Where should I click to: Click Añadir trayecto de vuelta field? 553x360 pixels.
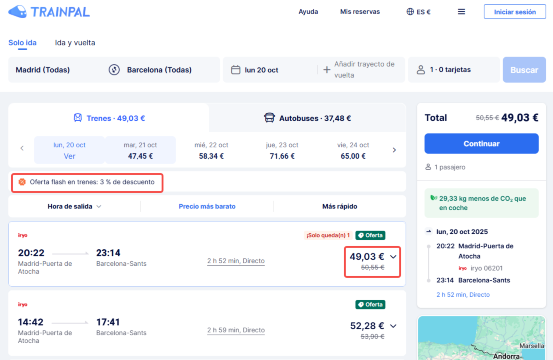click(x=364, y=70)
